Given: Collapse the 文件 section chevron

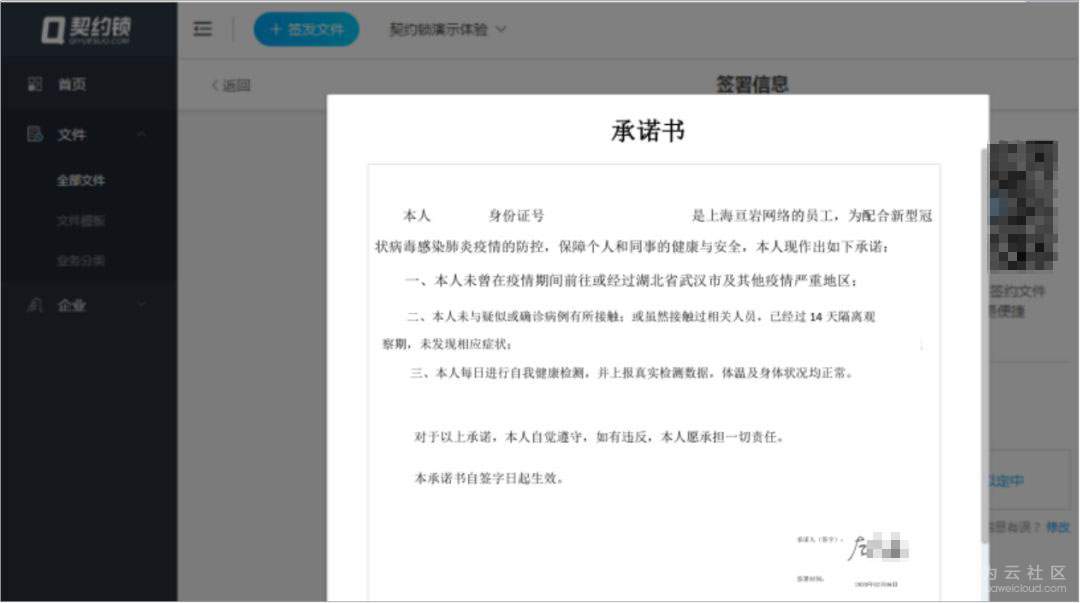Looking at the screenshot, I should [141, 134].
